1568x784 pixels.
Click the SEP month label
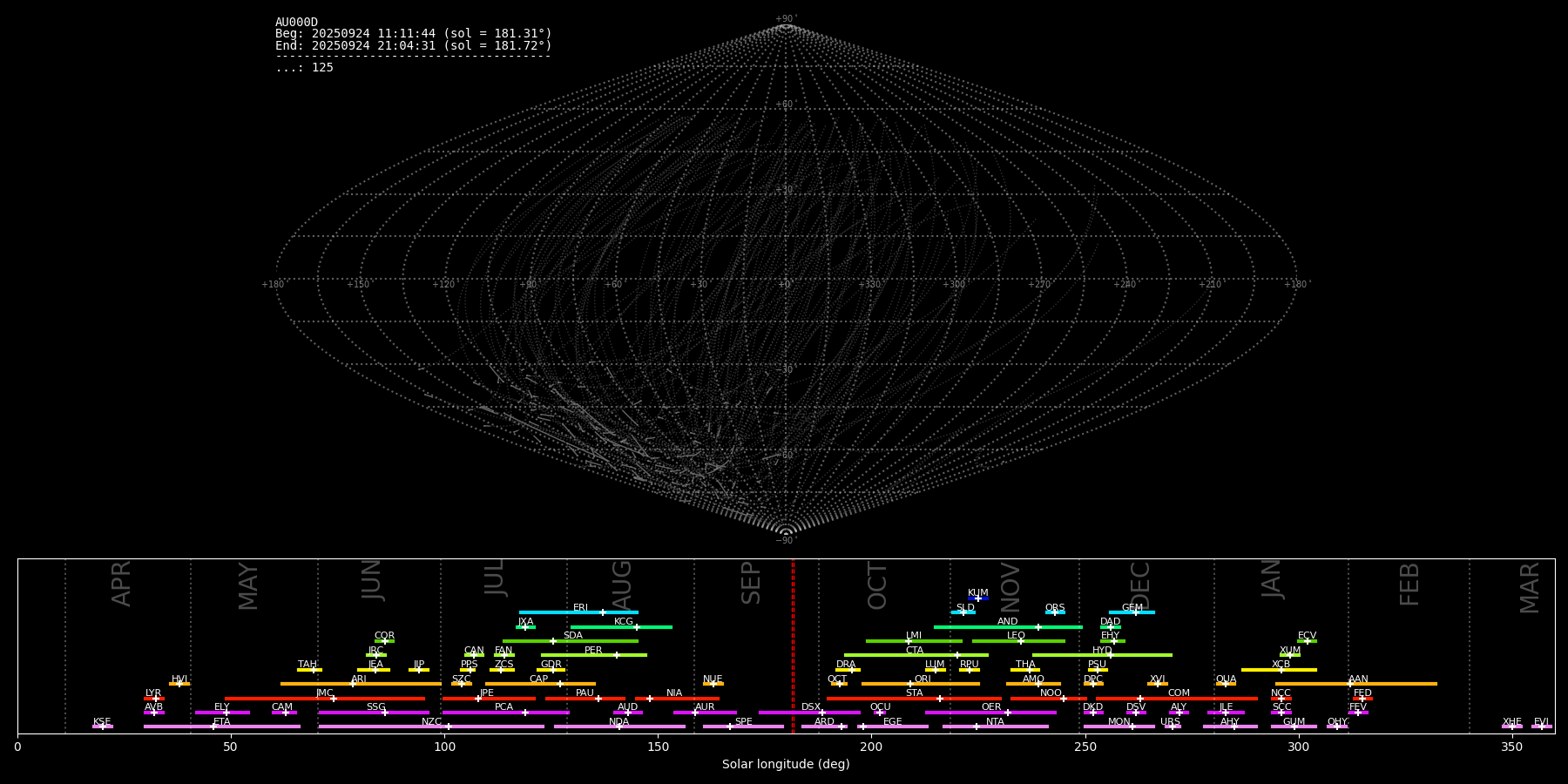coord(751,583)
